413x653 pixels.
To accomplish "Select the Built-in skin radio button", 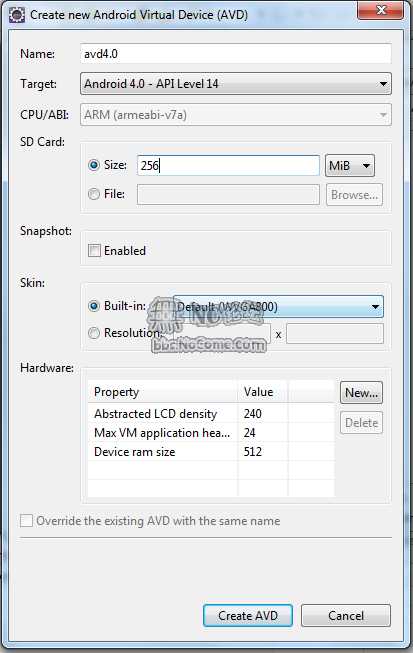I will pyautogui.click(x=94, y=306).
